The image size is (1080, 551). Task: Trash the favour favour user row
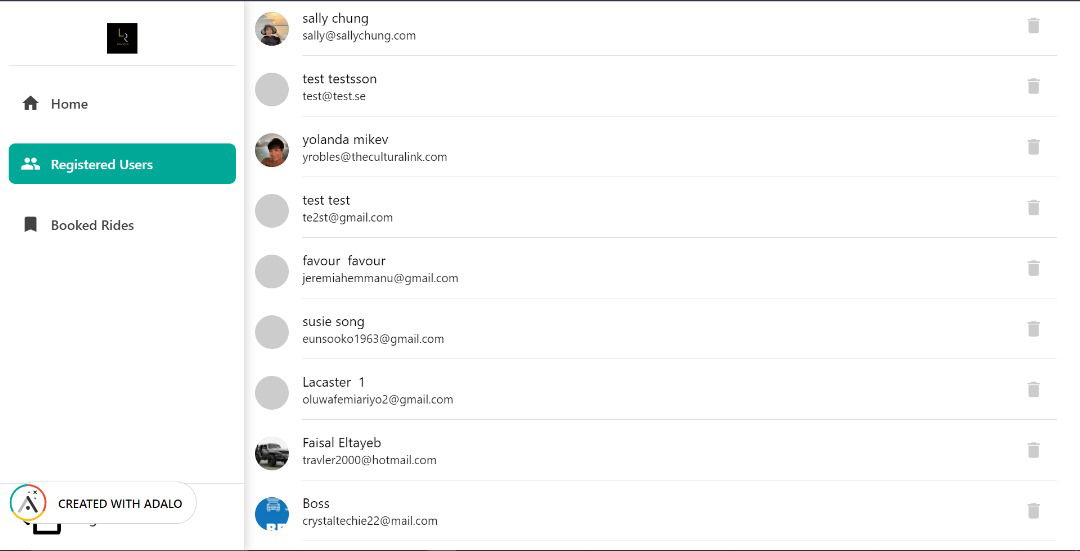[1034, 268]
